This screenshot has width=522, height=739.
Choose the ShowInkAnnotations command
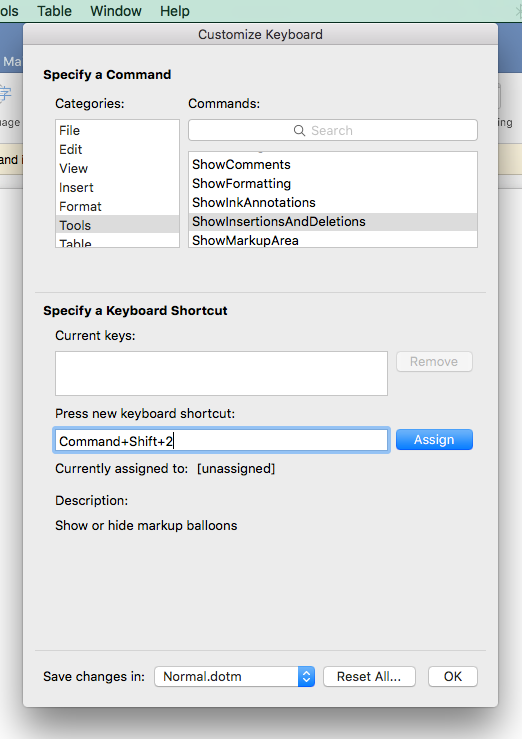pos(333,203)
